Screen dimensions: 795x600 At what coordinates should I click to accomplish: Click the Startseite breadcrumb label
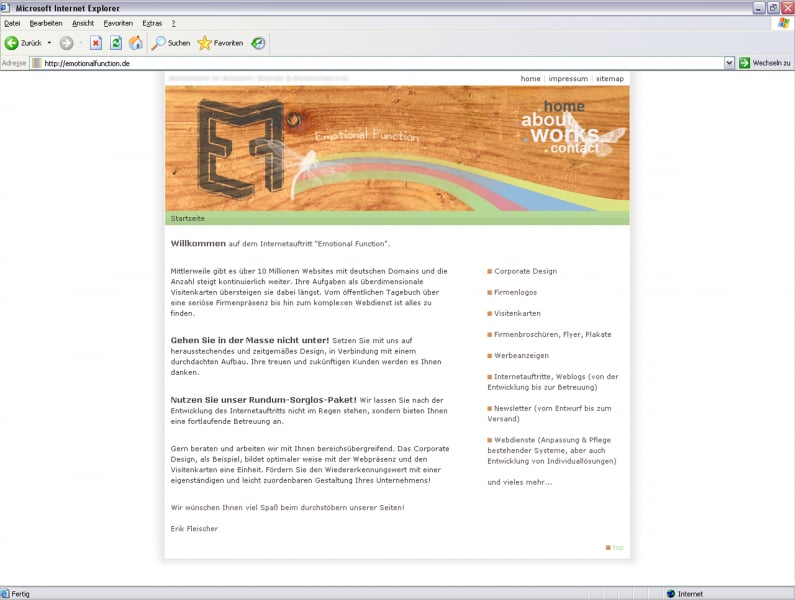(x=188, y=219)
